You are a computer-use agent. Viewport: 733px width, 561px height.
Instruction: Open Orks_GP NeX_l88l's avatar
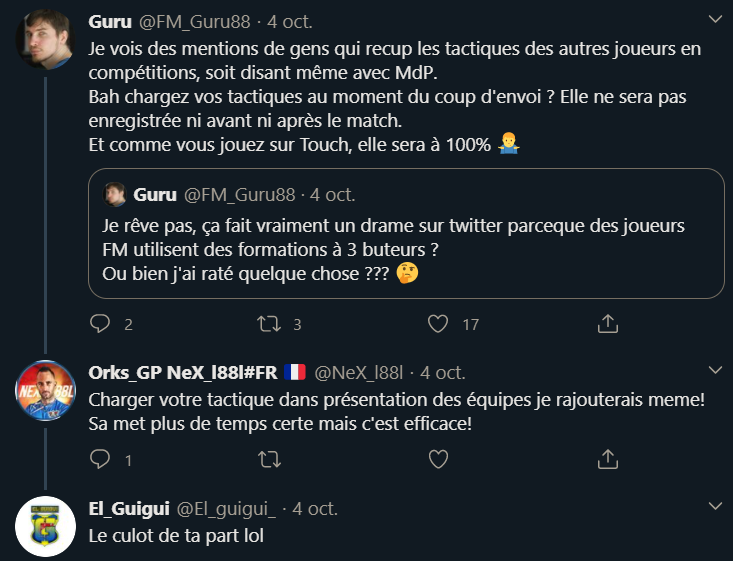tap(45, 390)
